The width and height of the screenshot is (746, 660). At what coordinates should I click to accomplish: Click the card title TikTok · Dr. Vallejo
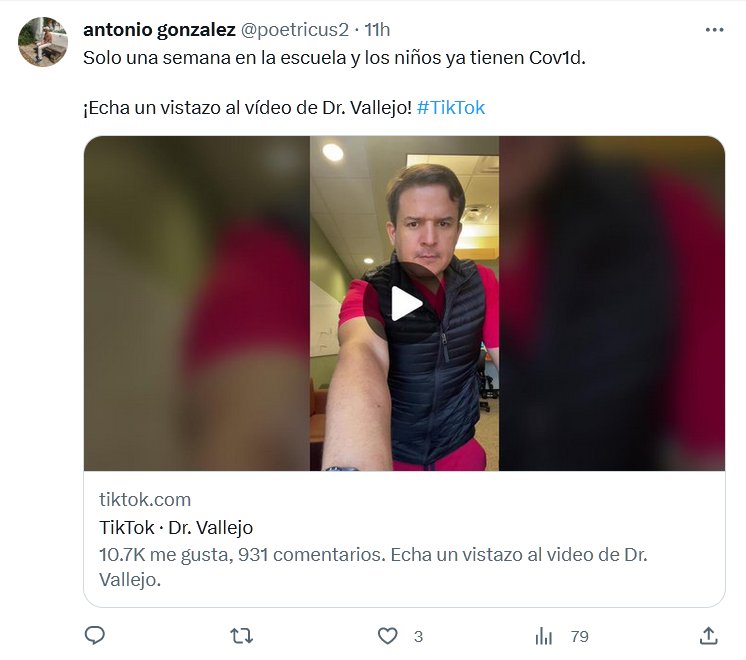176,527
